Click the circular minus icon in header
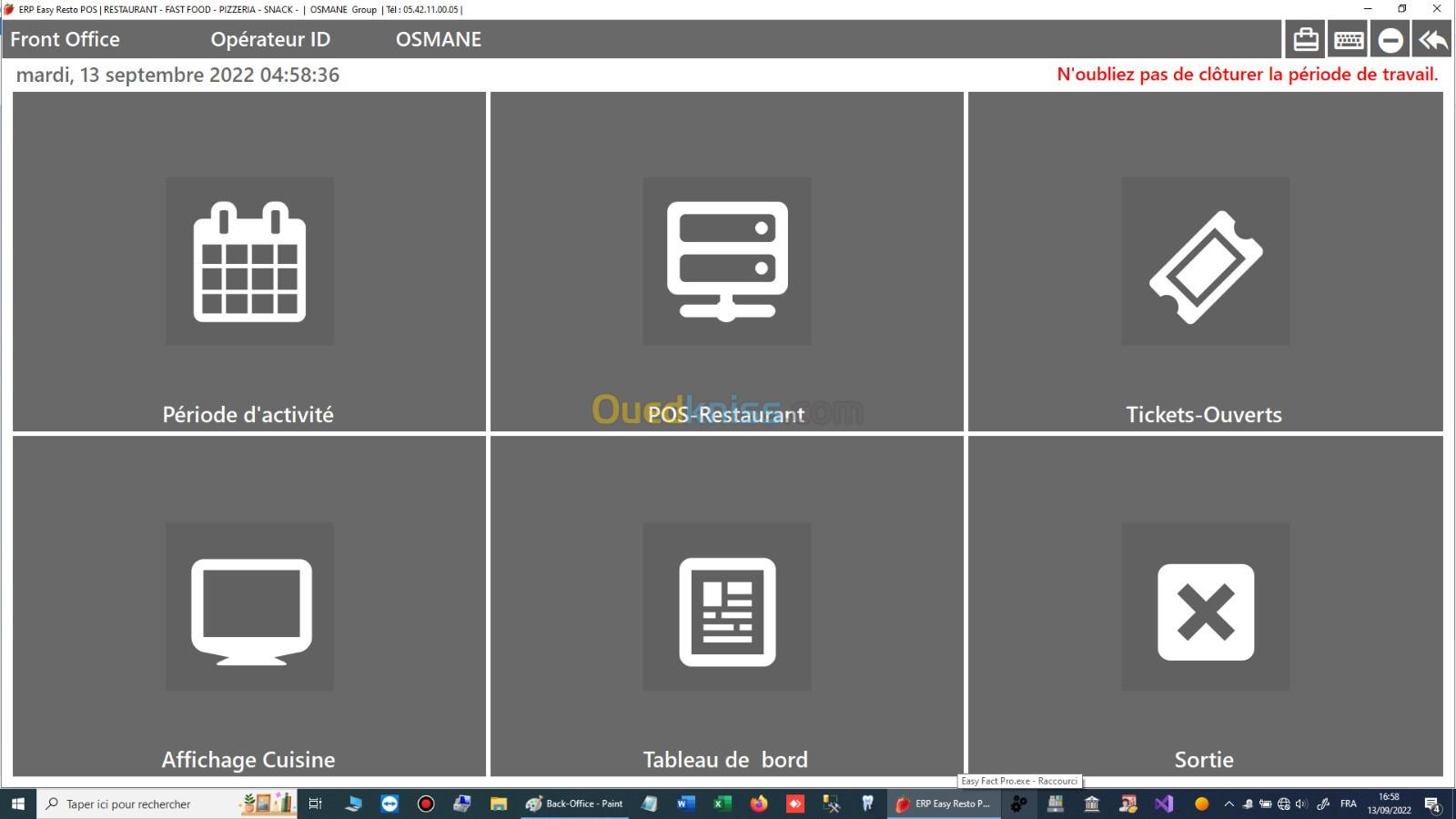 pyautogui.click(x=1390, y=40)
